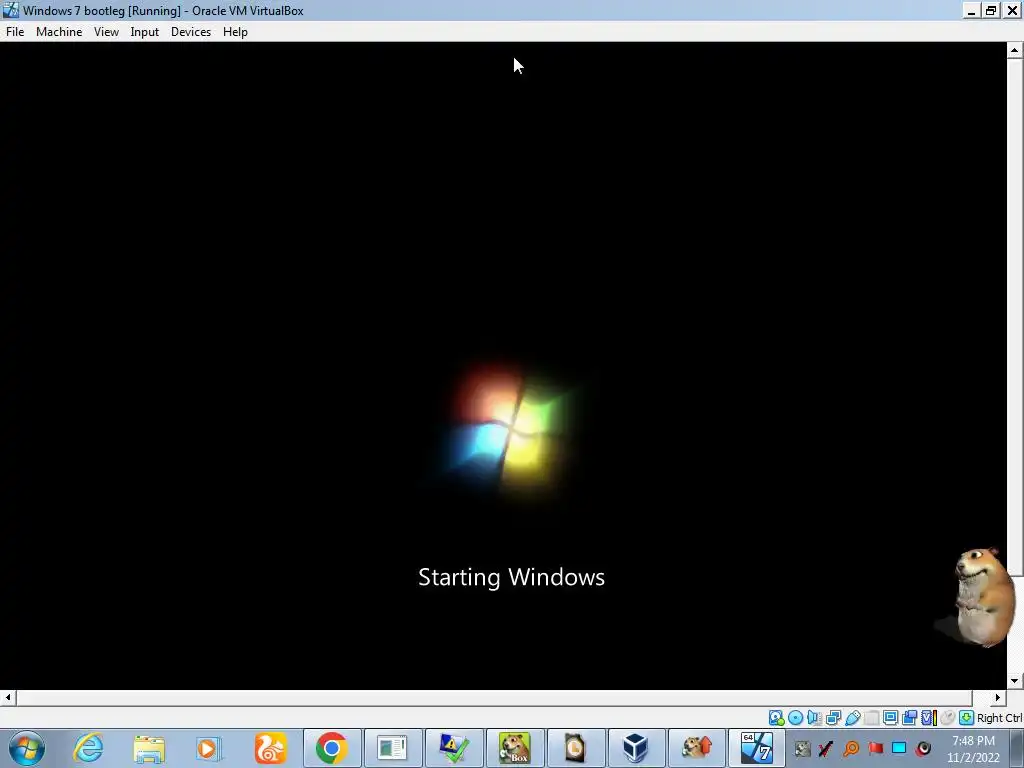
Task: Open Windows Explorer from the taskbar
Action: (149, 748)
